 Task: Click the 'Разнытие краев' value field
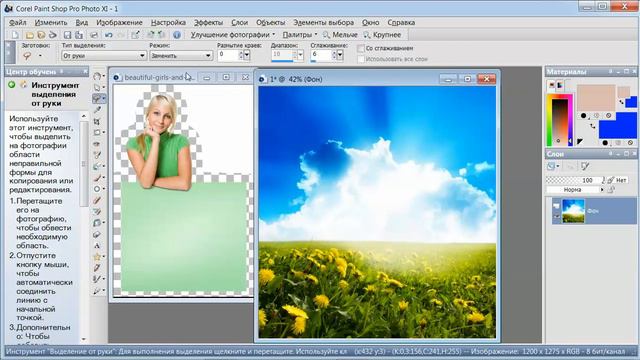tap(228, 54)
